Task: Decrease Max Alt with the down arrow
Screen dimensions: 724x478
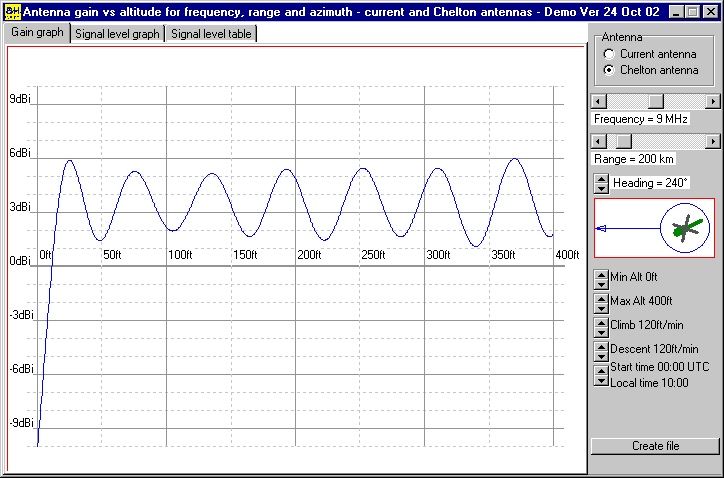Action: coord(601,309)
